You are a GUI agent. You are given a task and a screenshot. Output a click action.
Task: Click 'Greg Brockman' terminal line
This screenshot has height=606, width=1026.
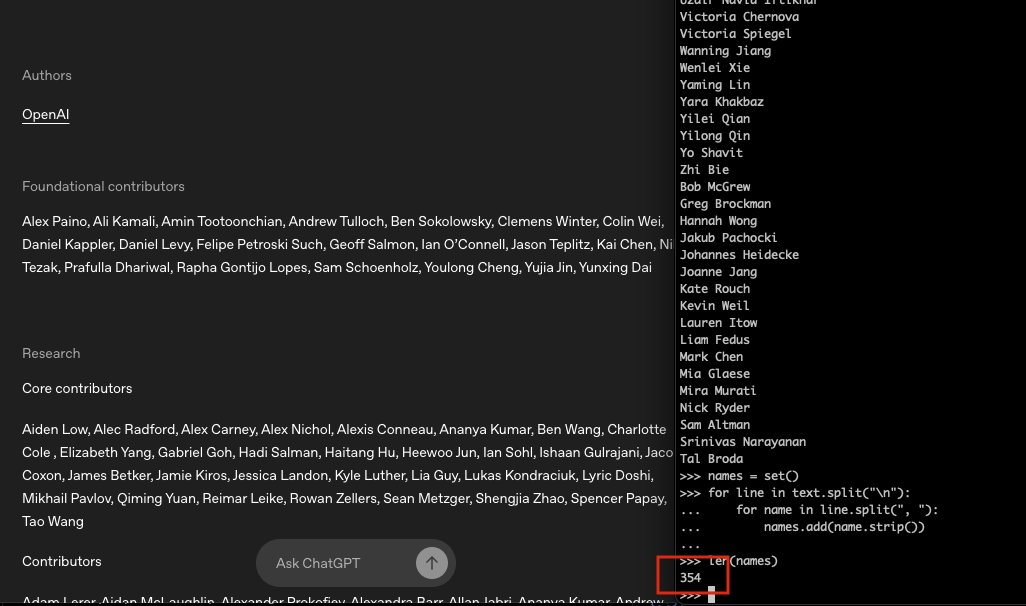[x=725, y=204]
